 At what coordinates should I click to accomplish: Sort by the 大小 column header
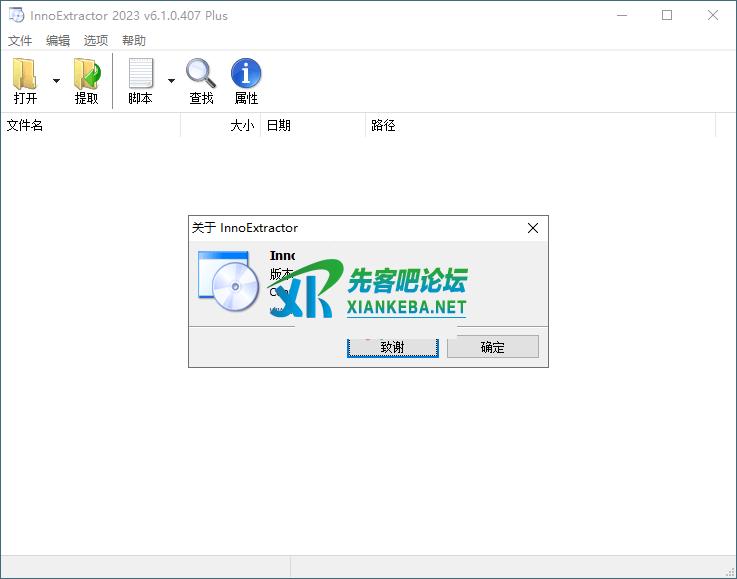point(220,125)
